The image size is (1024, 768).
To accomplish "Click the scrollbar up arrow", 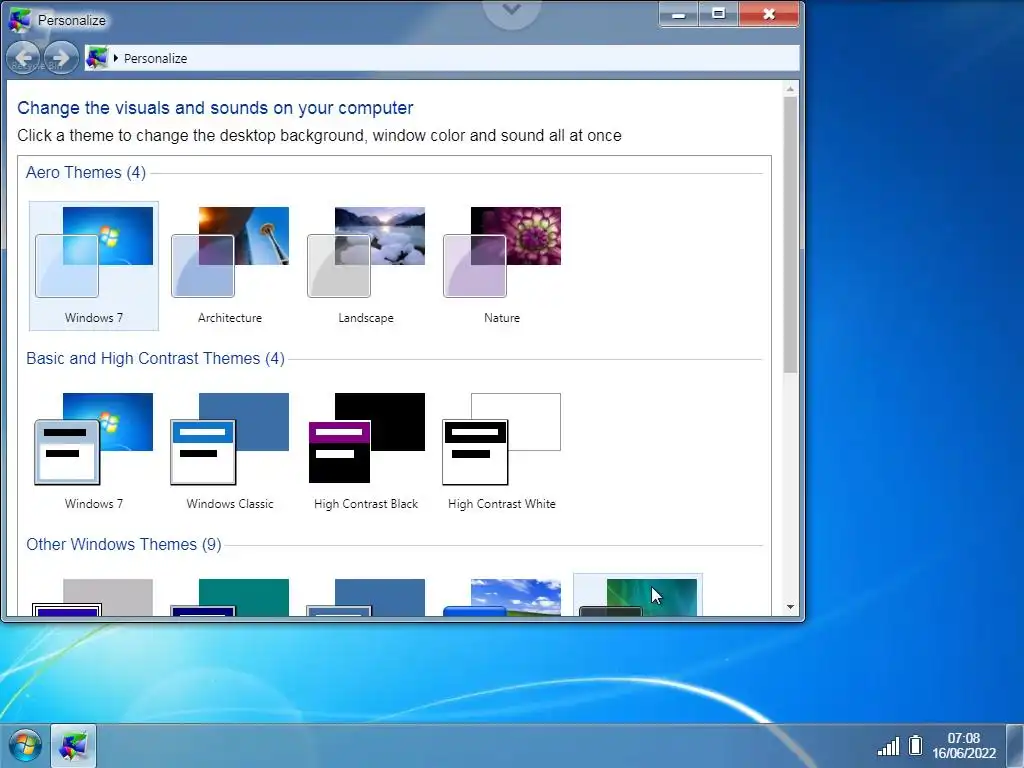I will (x=790, y=89).
